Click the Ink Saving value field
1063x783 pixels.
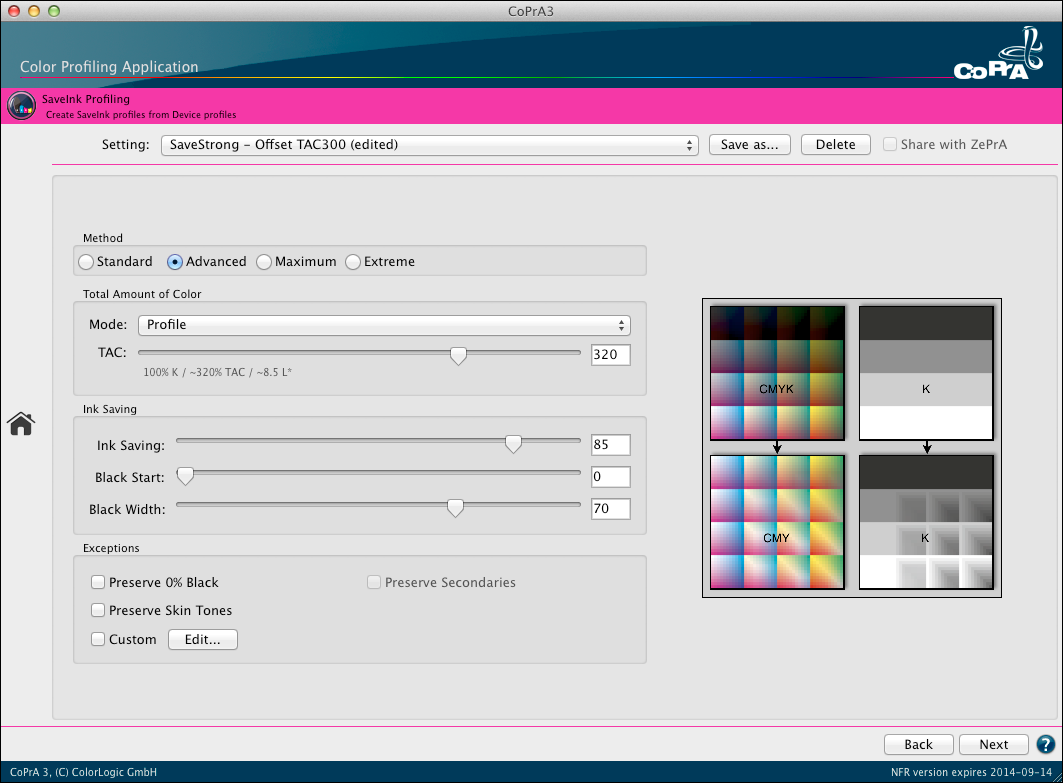[x=610, y=444]
